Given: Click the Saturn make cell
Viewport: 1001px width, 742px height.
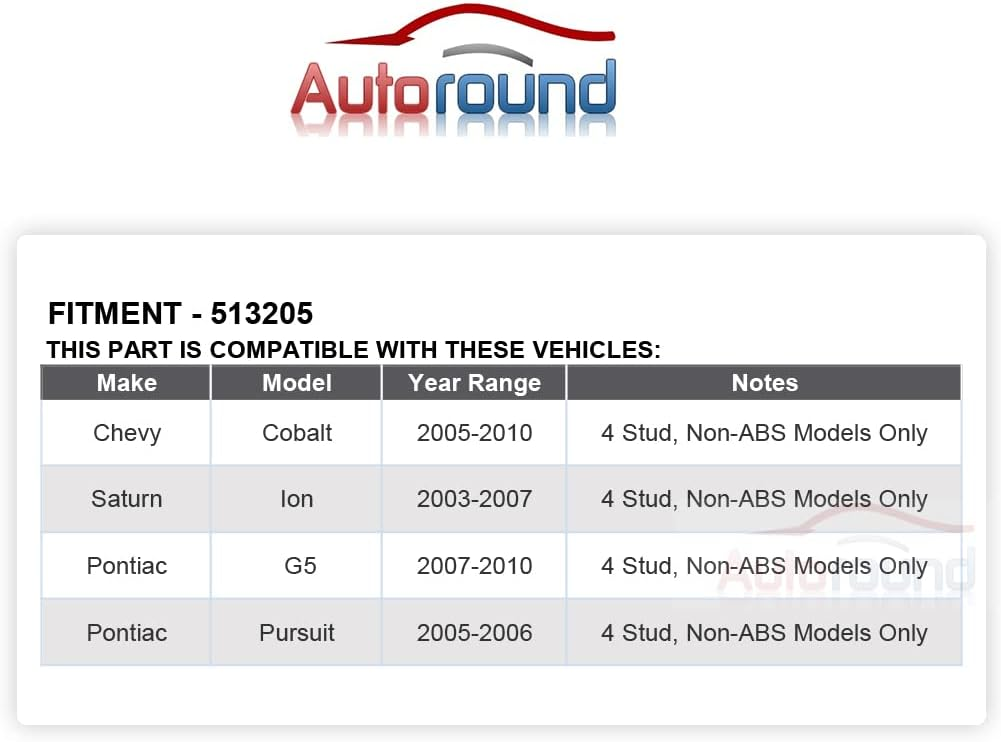Looking at the screenshot, I should point(126,499).
